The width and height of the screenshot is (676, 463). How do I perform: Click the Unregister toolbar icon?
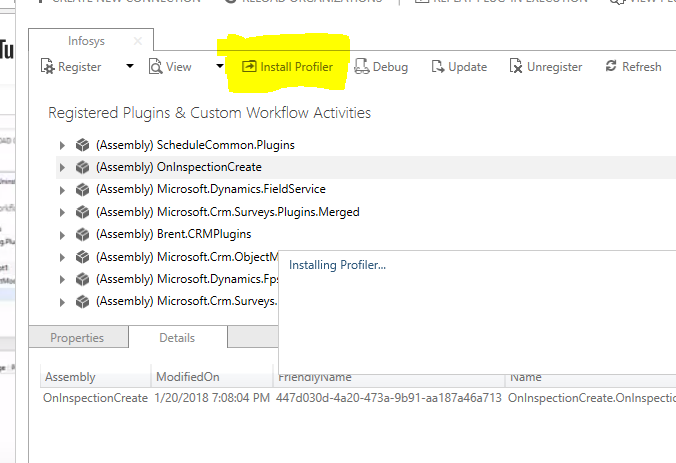[516, 67]
